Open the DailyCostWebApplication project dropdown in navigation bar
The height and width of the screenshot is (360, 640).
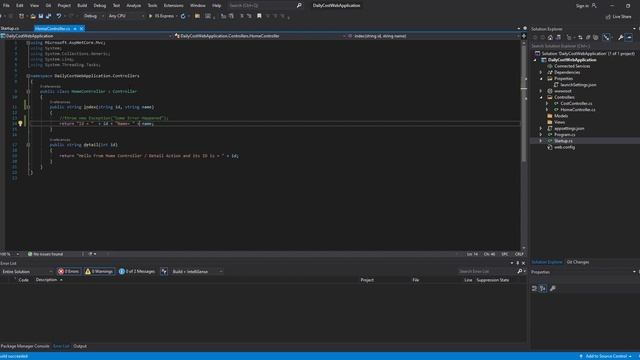(x=86, y=36)
